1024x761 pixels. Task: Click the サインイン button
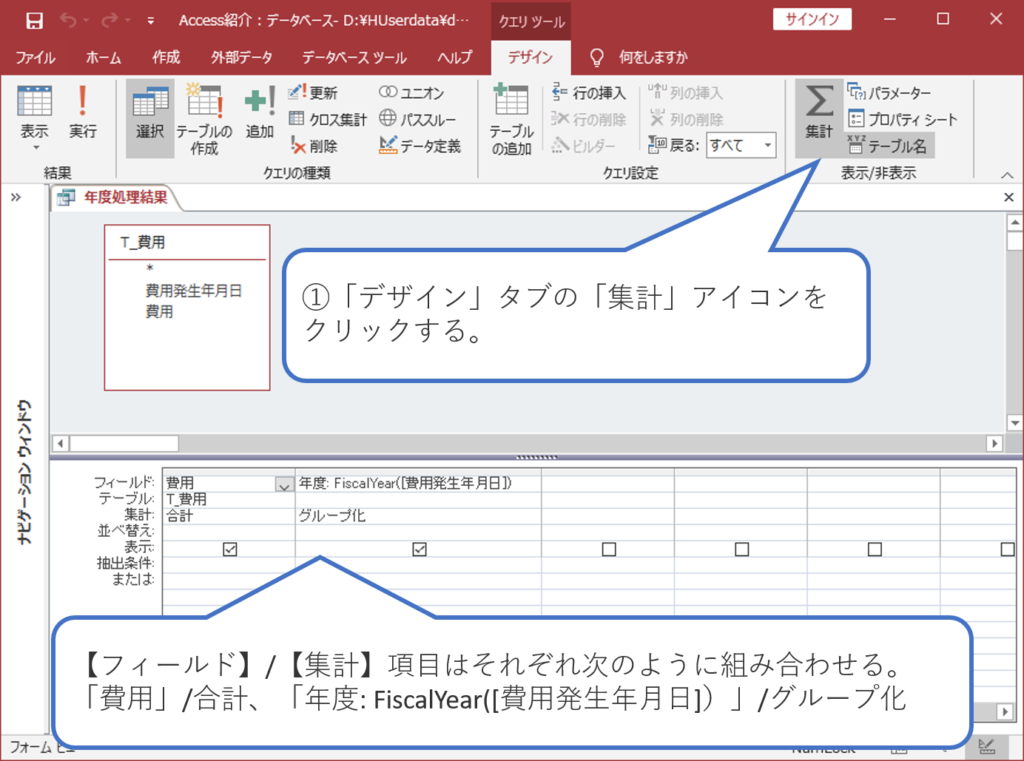coord(812,19)
